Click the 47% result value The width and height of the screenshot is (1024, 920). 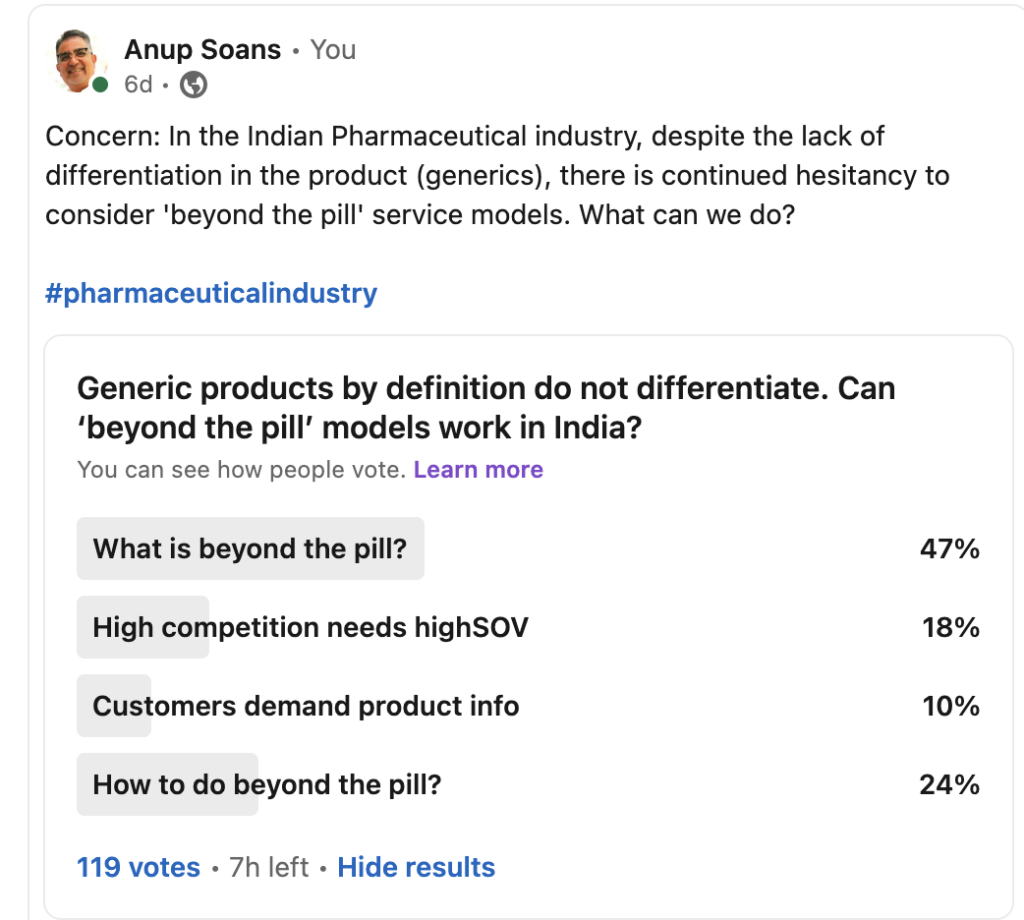pyautogui.click(x=949, y=549)
